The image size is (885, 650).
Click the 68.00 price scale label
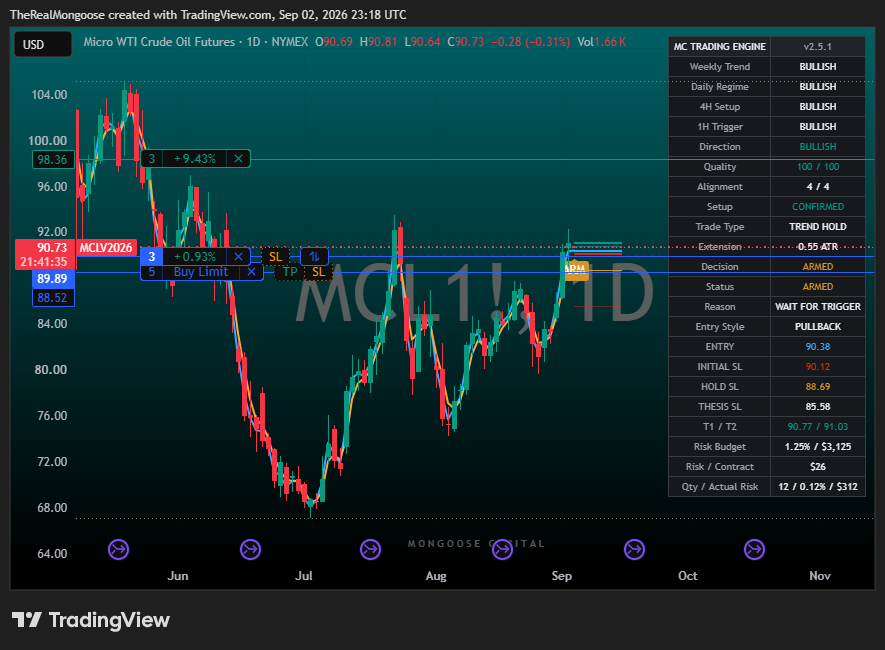click(x=52, y=508)
